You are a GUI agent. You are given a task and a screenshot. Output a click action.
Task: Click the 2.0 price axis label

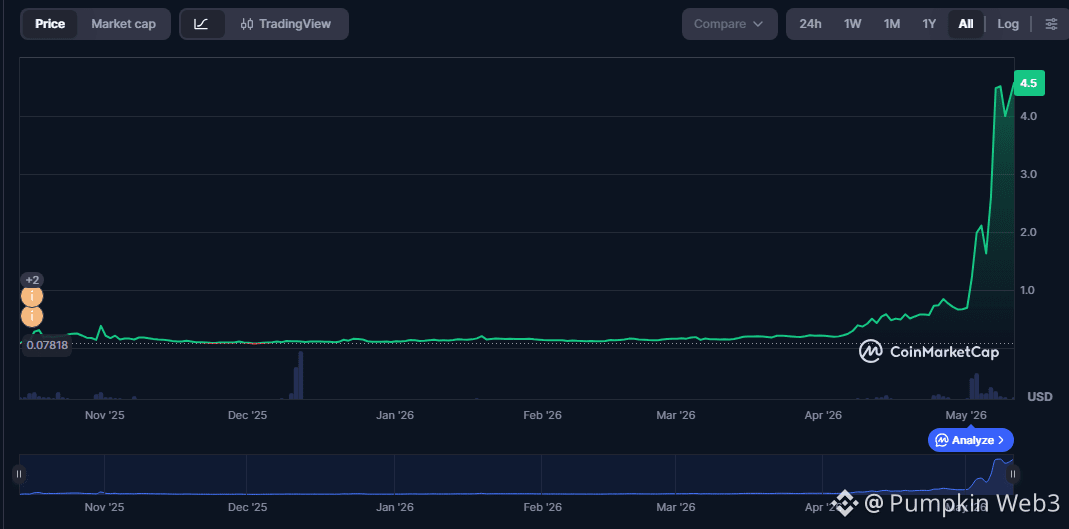1029,232
